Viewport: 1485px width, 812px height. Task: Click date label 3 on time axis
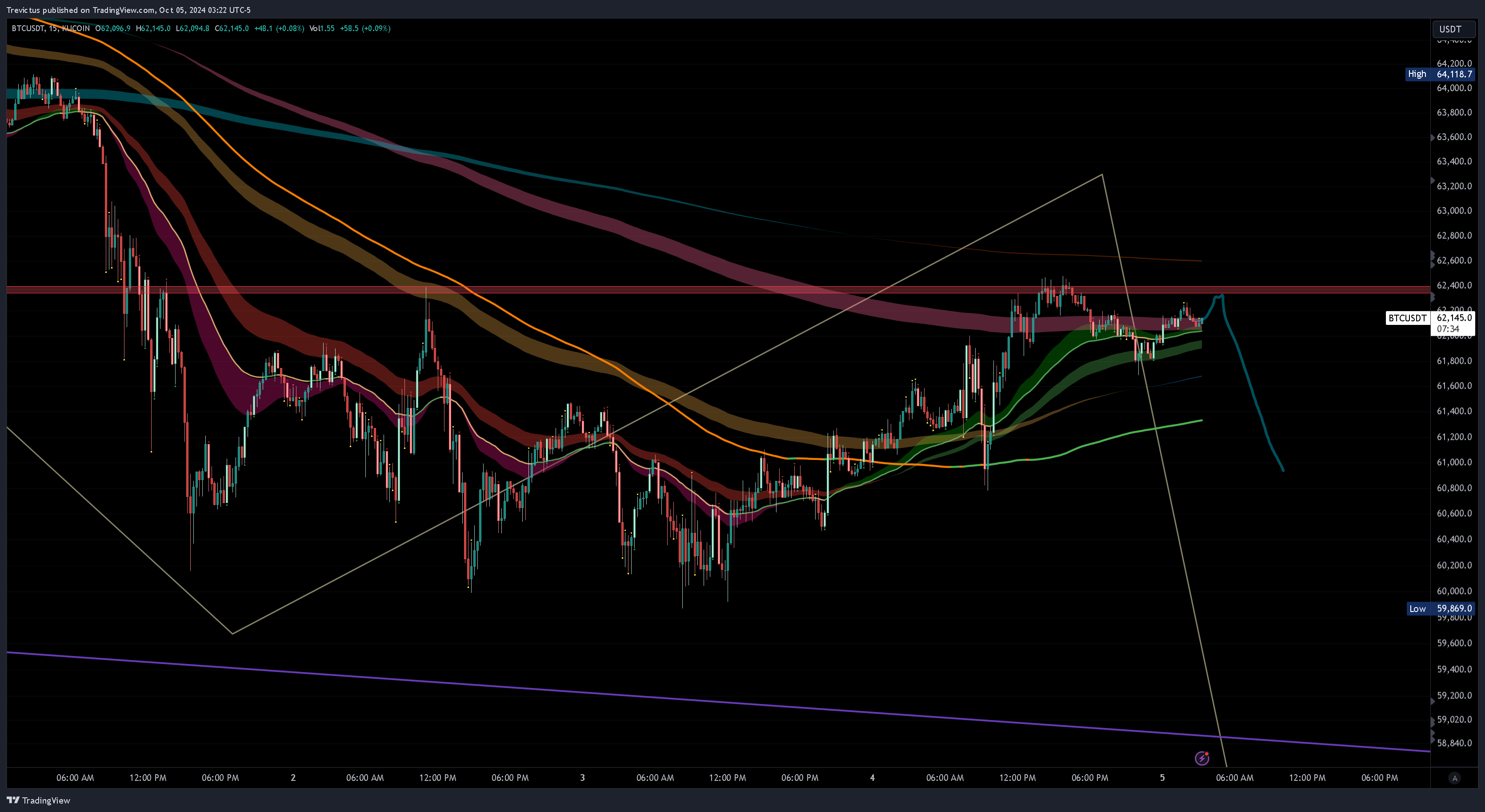tap(582, 777)
